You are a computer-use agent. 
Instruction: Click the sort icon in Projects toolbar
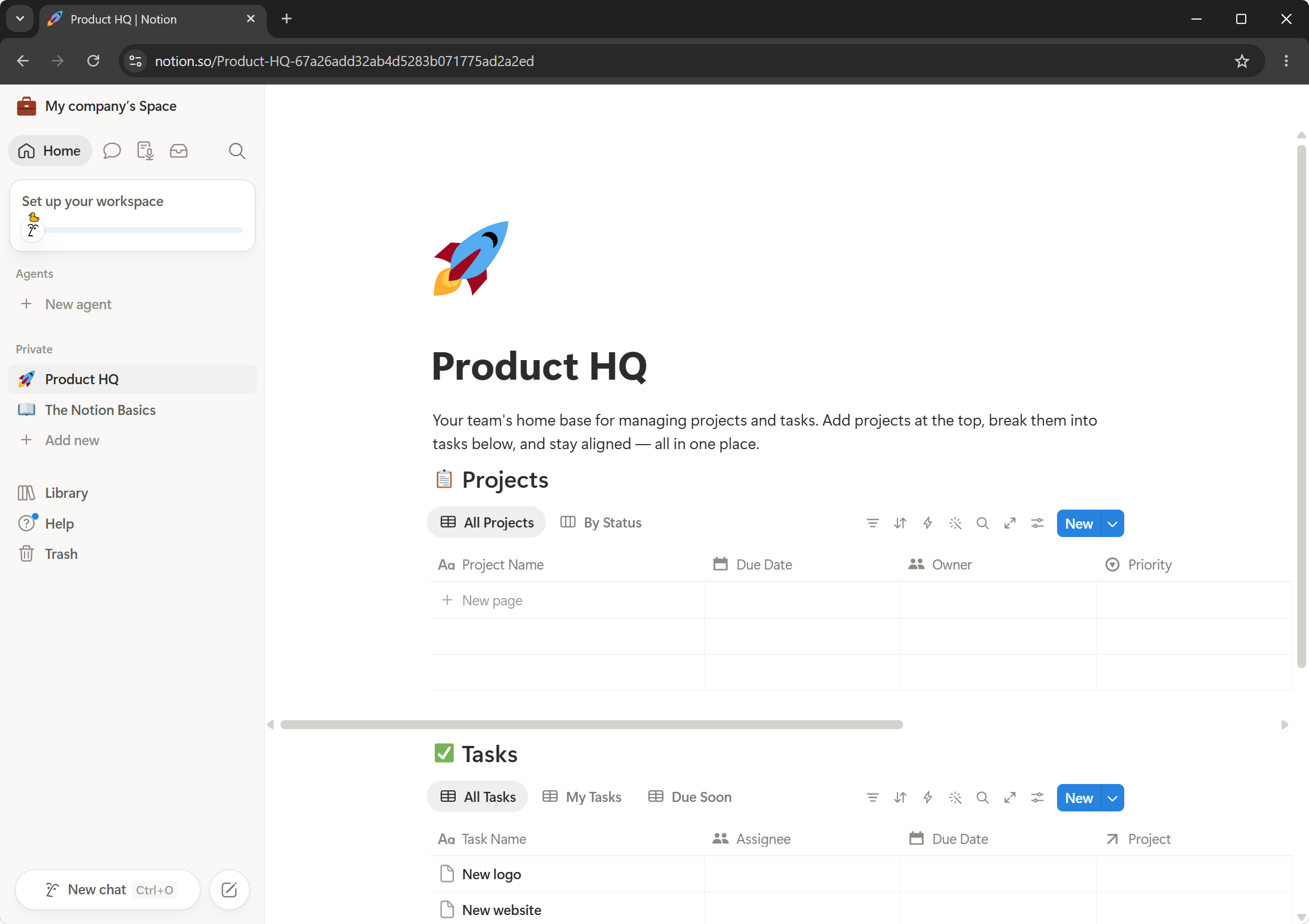[x=900, y=523]
